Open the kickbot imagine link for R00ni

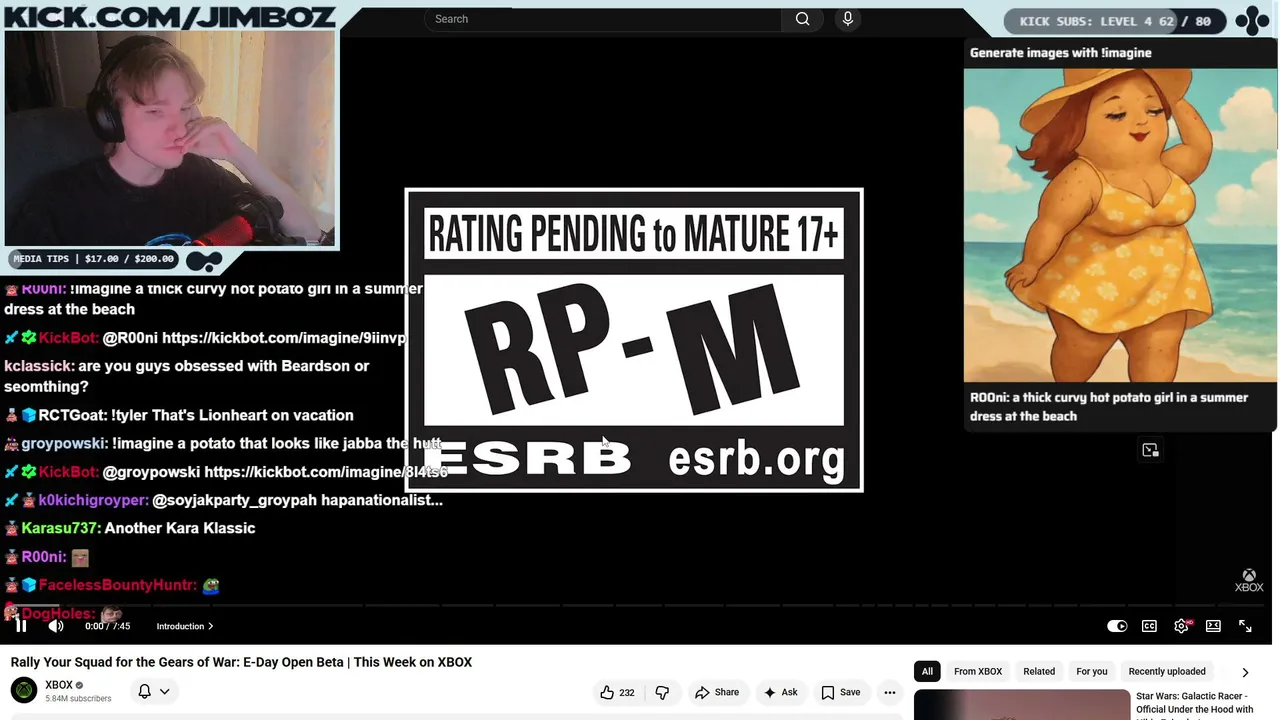[x=284, y=338]
